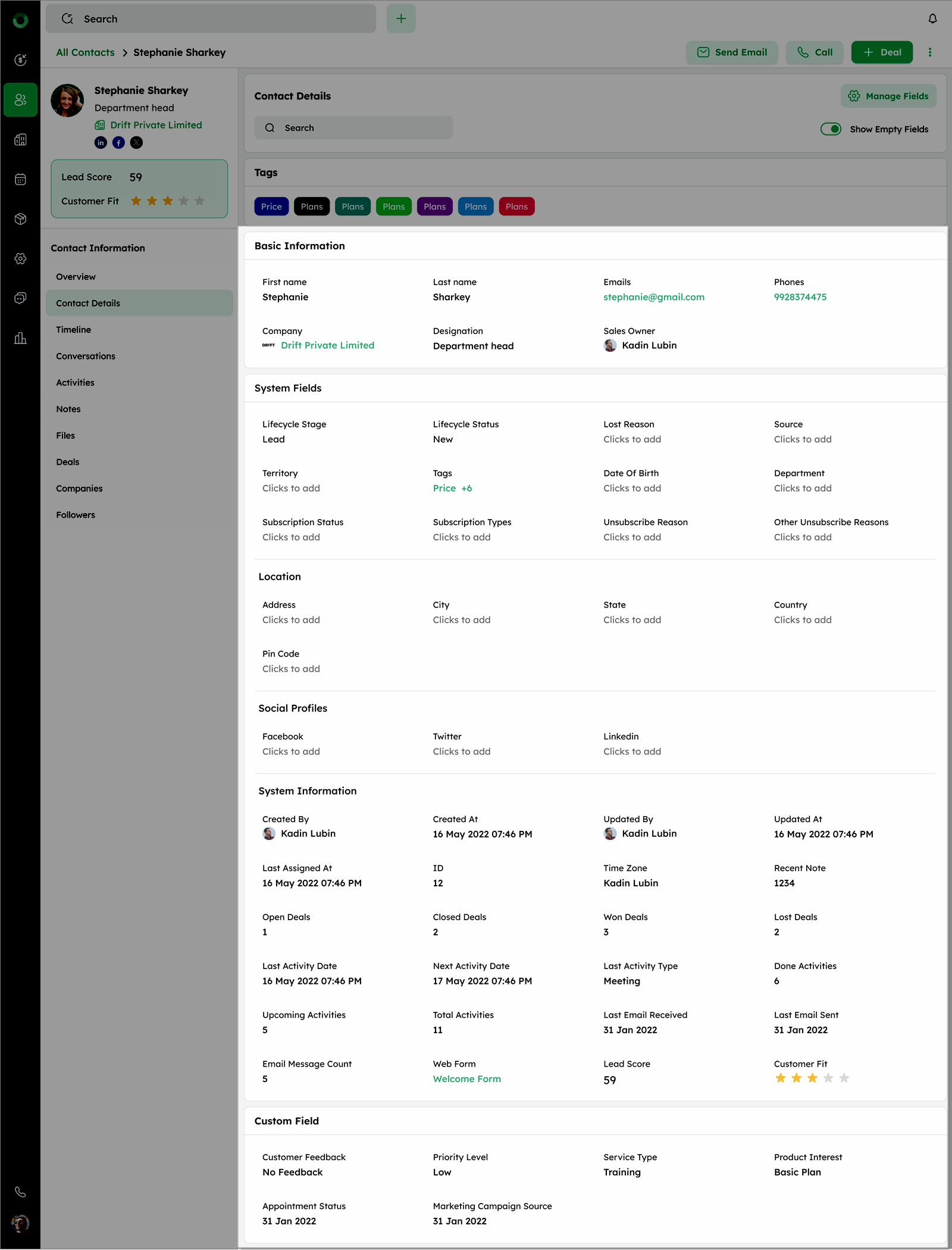Open Stephanie's Facebook profile icon
This screenshot has height=1250, width=952.
point(118,143)
